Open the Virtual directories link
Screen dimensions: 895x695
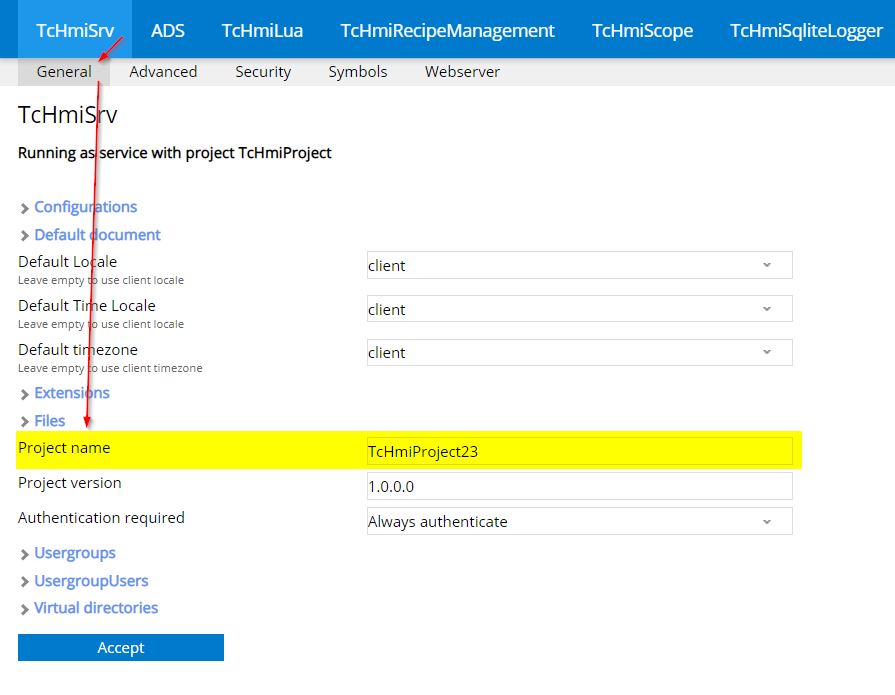96,608
